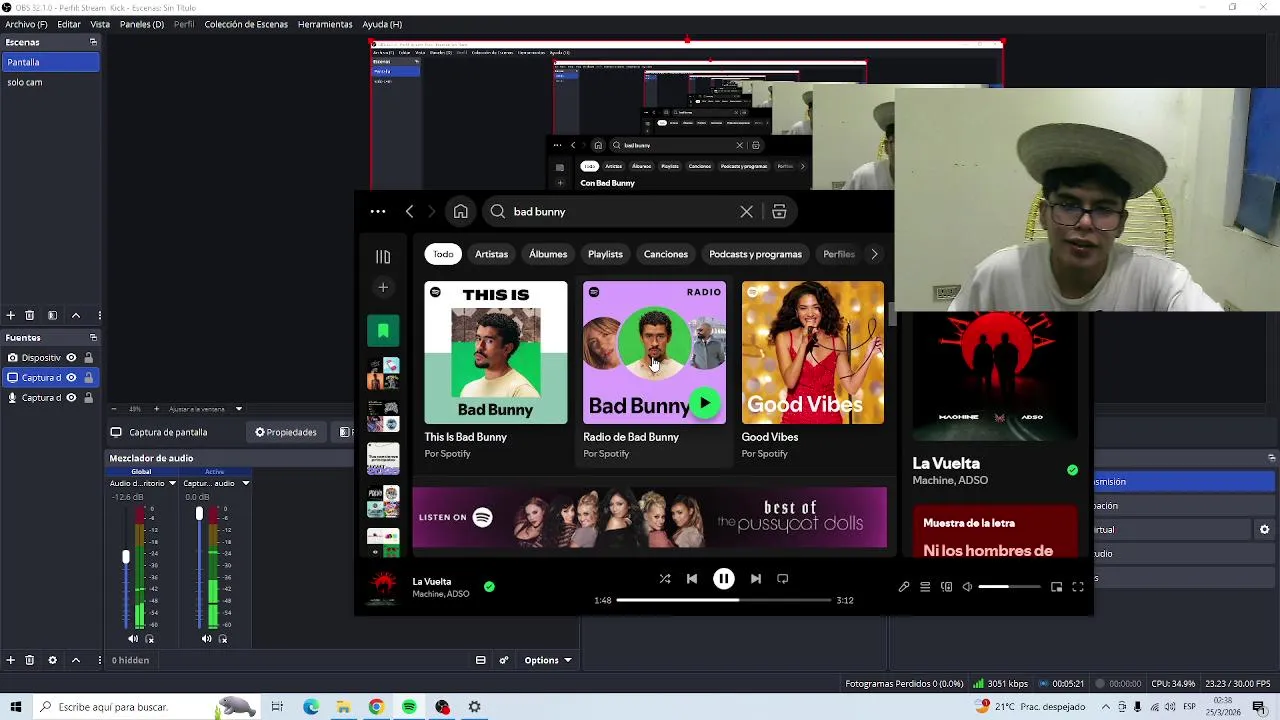Seek within the Spotify track progress bar
This screenshot has height=720, width=1280.
[723, 600]
